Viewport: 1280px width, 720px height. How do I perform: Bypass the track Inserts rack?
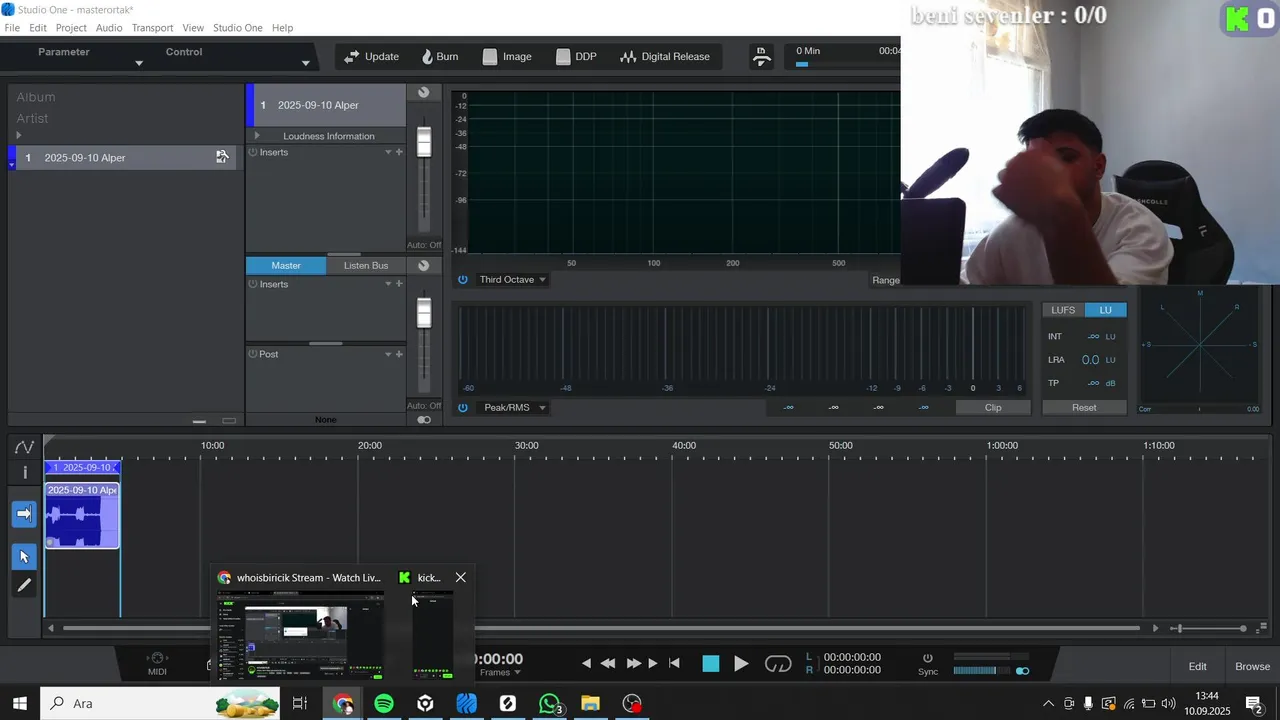[253, 152]
